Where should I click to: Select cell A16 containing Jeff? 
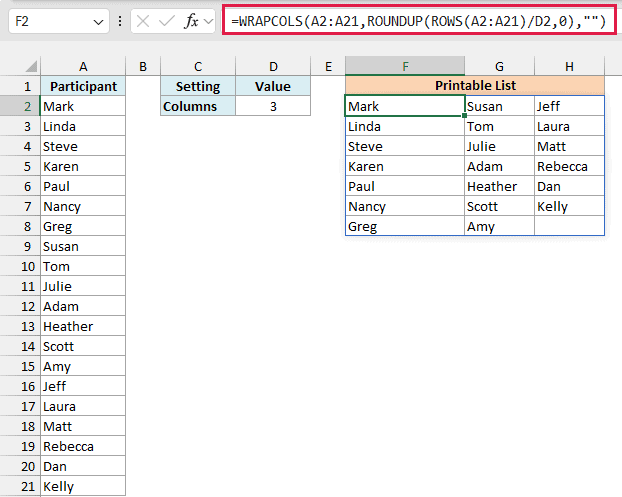[83, 386]
